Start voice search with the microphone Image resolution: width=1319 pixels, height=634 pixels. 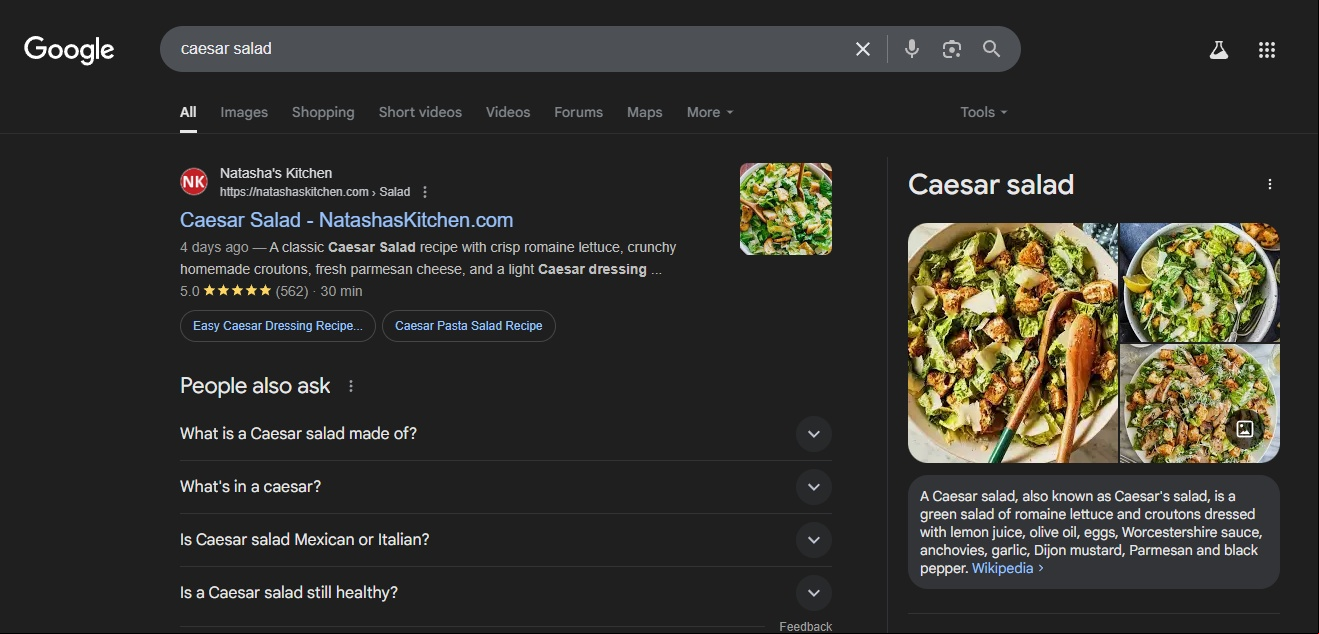click(912, 49)
